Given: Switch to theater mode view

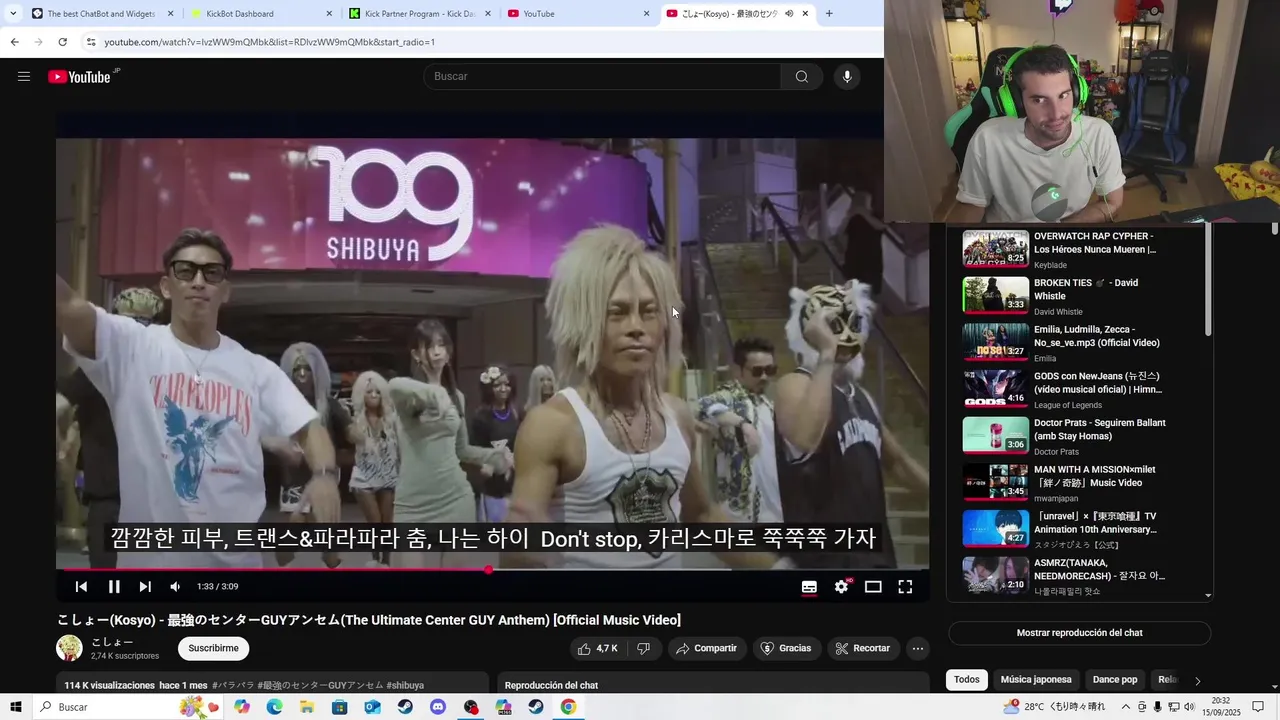Looking at the screenshot, I should [x=873, y=587].
